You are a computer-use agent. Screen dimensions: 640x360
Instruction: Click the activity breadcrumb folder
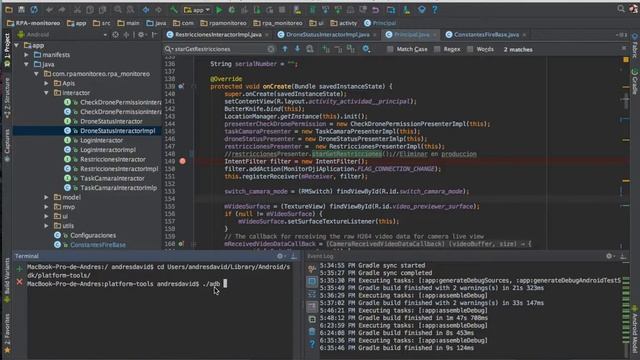(343, 23)
